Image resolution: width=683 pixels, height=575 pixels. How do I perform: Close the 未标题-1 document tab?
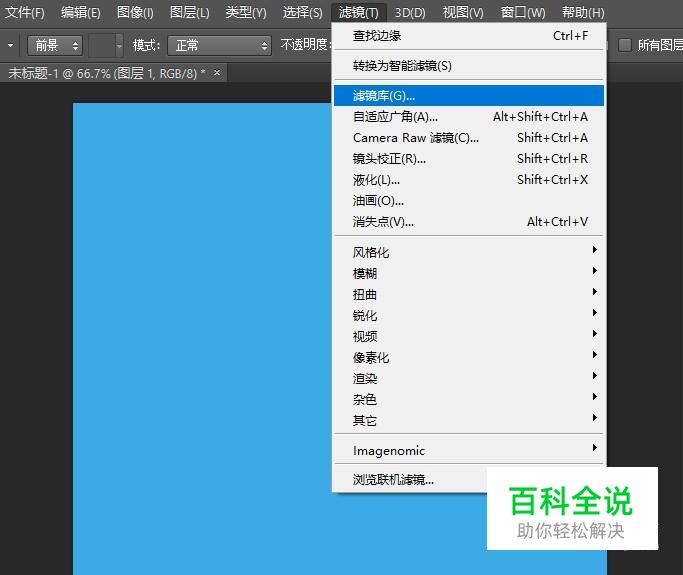[217, 73]
